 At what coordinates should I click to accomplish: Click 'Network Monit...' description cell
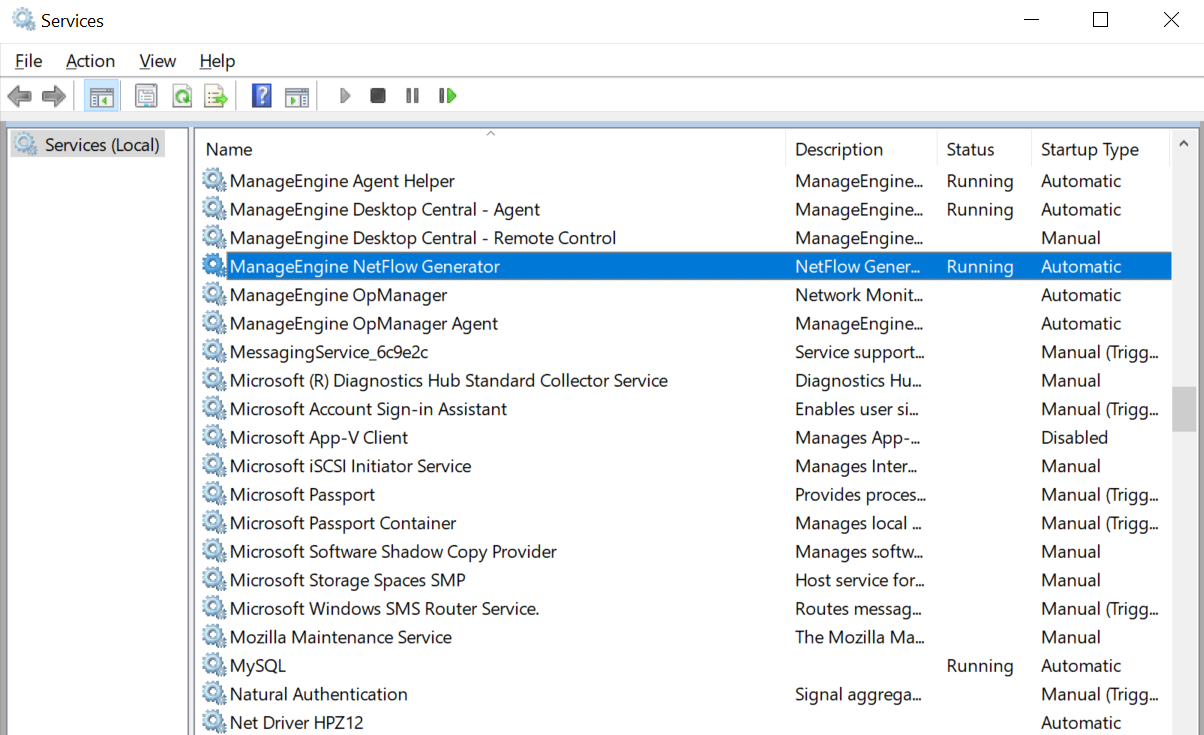858,295
